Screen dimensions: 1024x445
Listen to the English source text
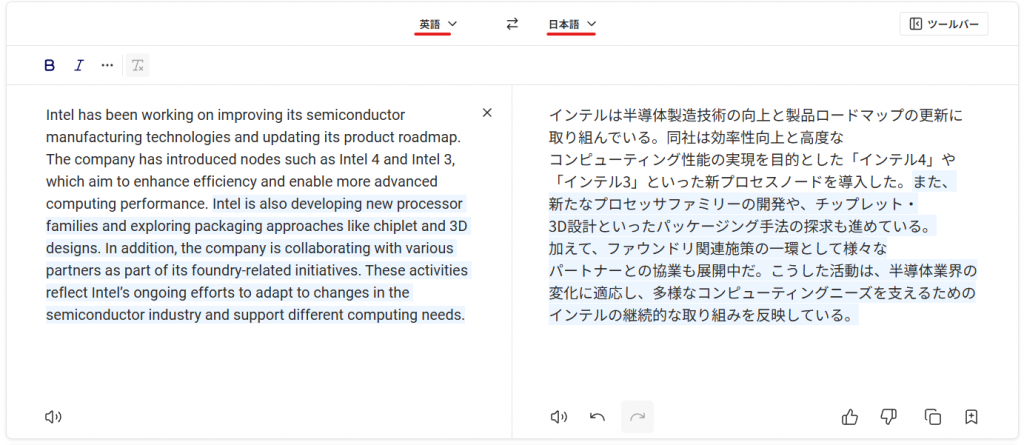pyautogui.click(x=53, y=417)
